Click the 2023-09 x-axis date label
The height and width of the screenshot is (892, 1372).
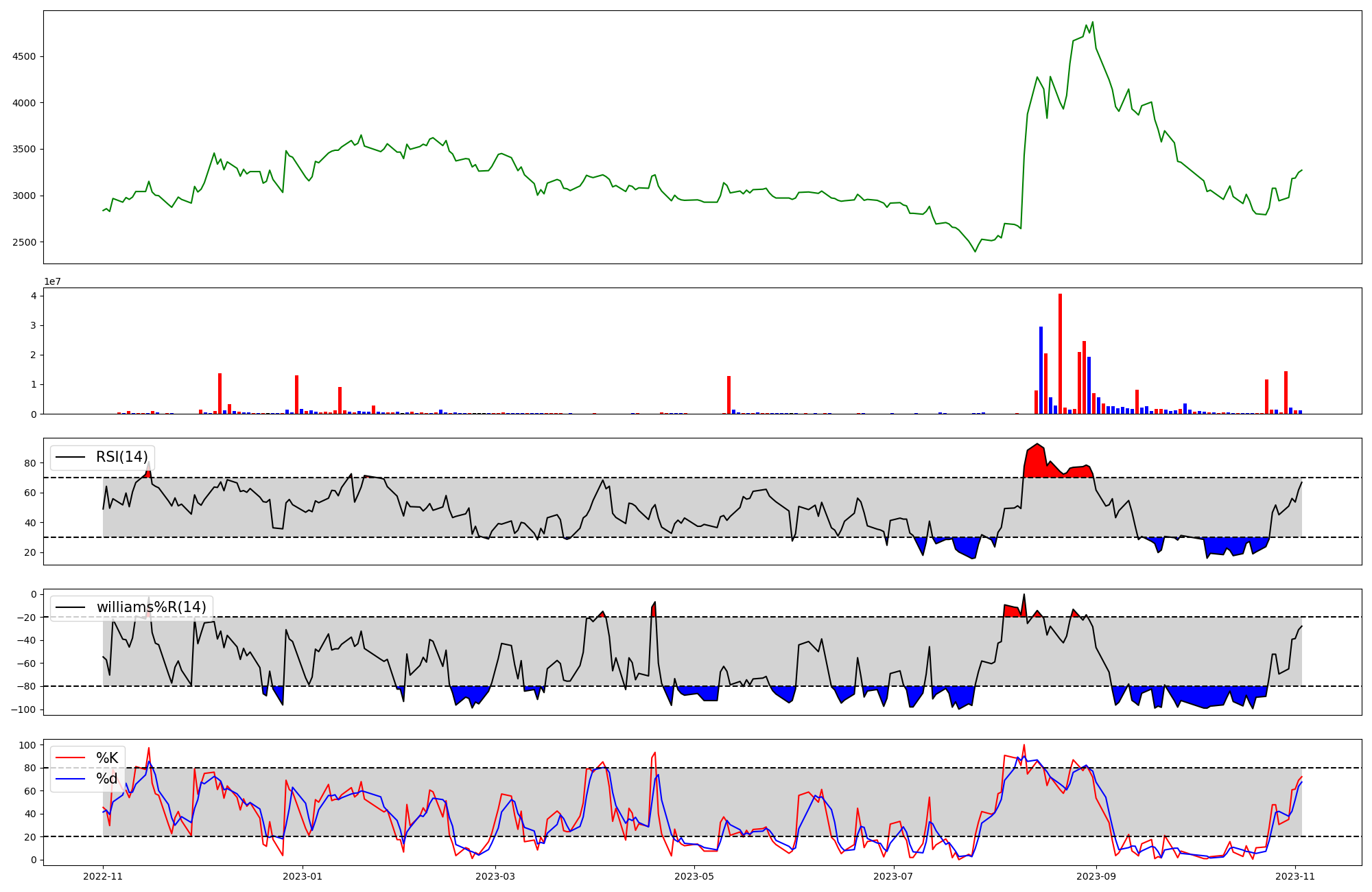tap(1096, 876)
